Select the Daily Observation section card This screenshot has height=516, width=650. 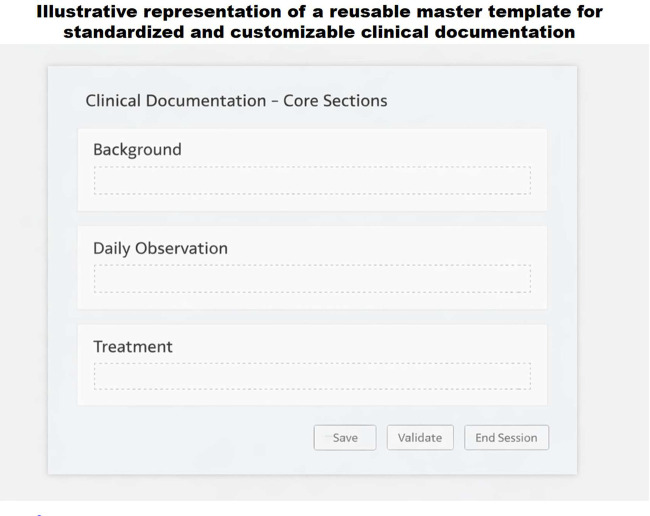coord(312,268)
